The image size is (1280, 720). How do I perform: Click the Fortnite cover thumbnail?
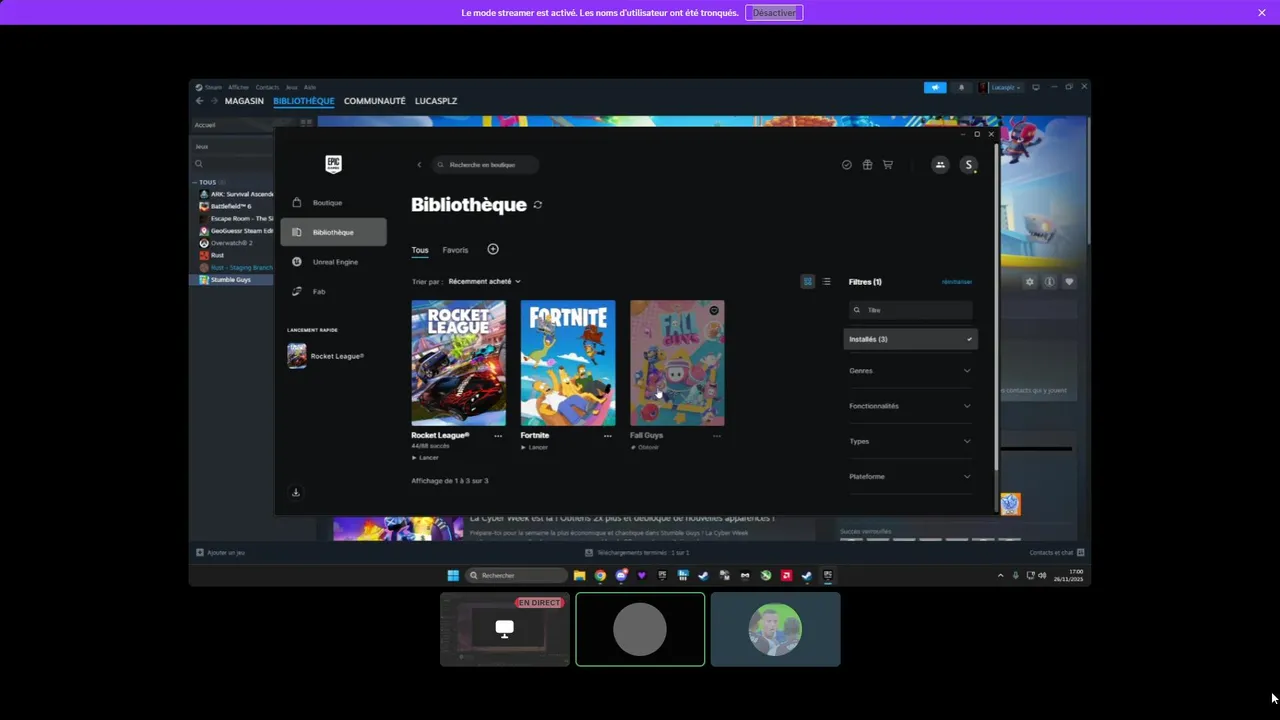(x=568, y=363)
